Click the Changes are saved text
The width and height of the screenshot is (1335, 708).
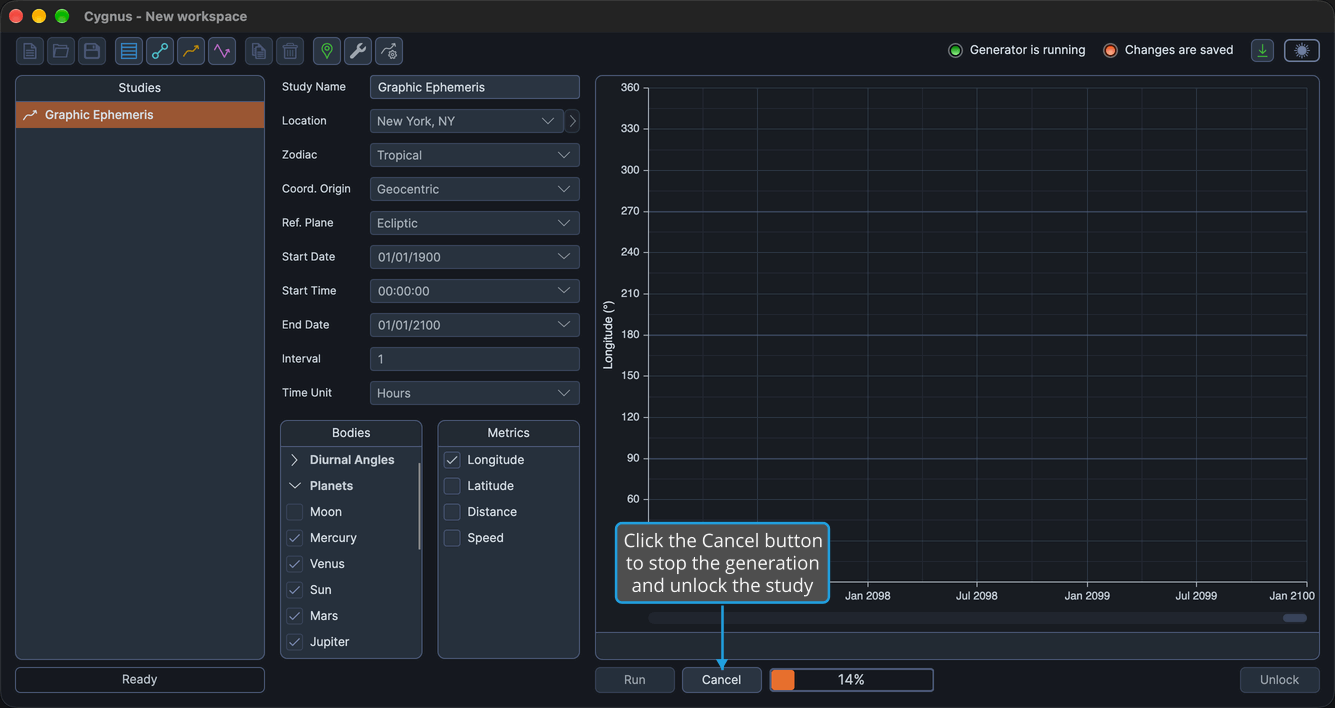point(1179,50)
